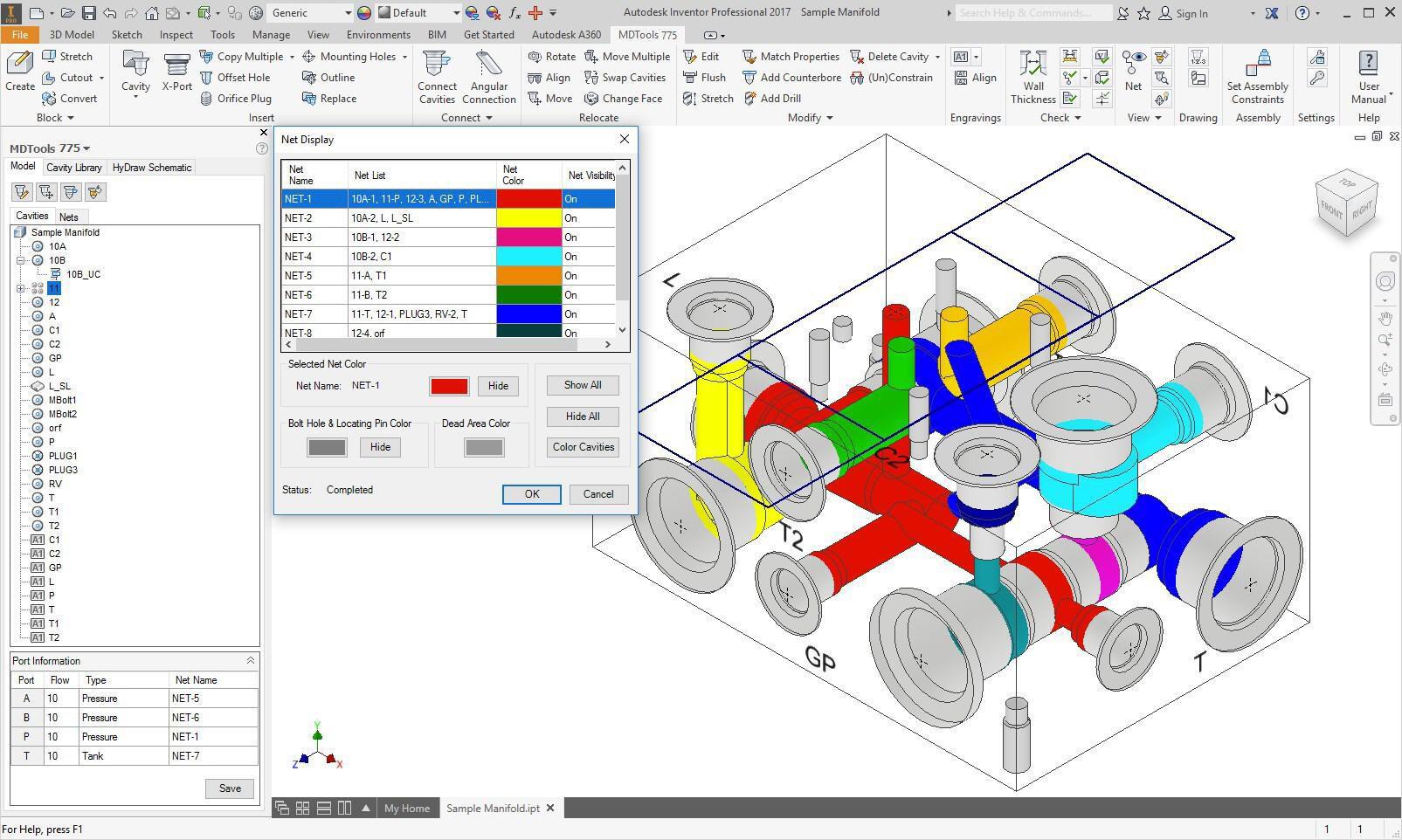Hide bolt hole and locating pin color
The width and height of the screenshot is (1402, 840).
[x=380, y=447]
